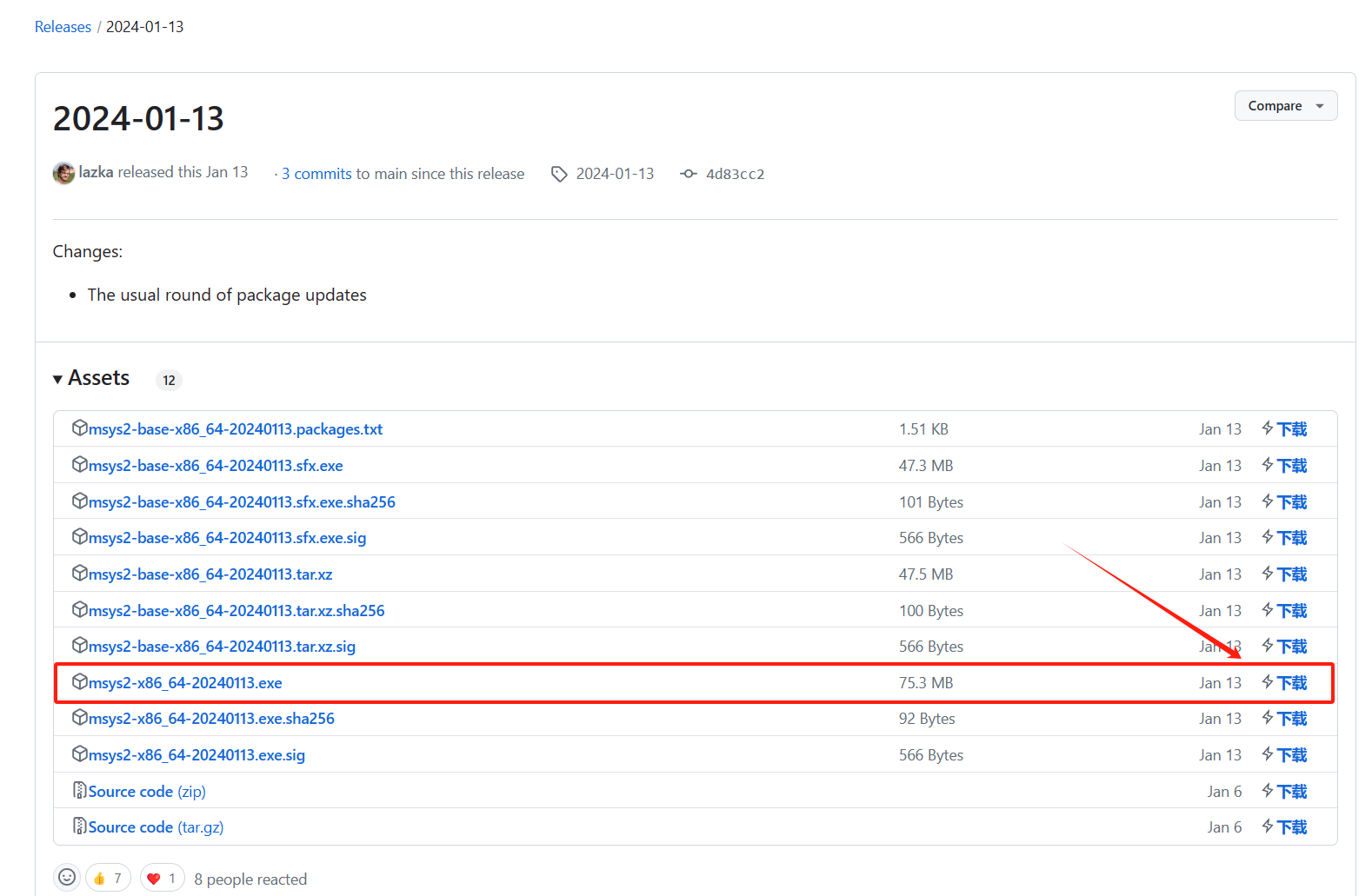Viewport: 1372px width, 896px height.
Task: Open commit 4d83cc2
Action: (x=736, y=174)
